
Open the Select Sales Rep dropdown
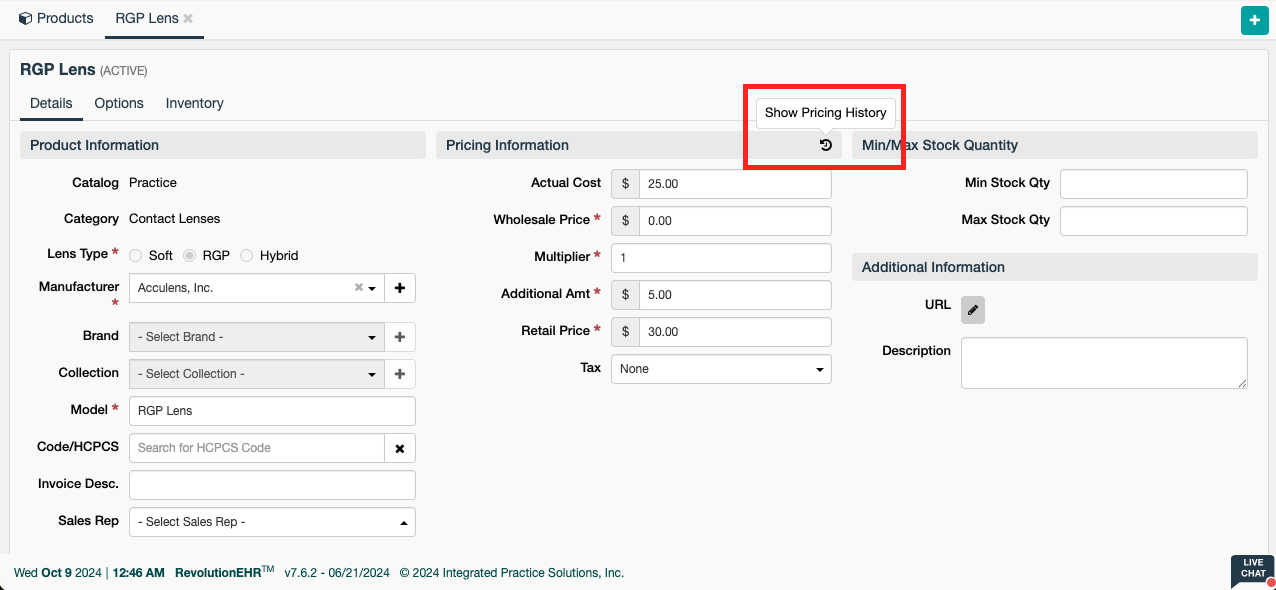(271, 522)
